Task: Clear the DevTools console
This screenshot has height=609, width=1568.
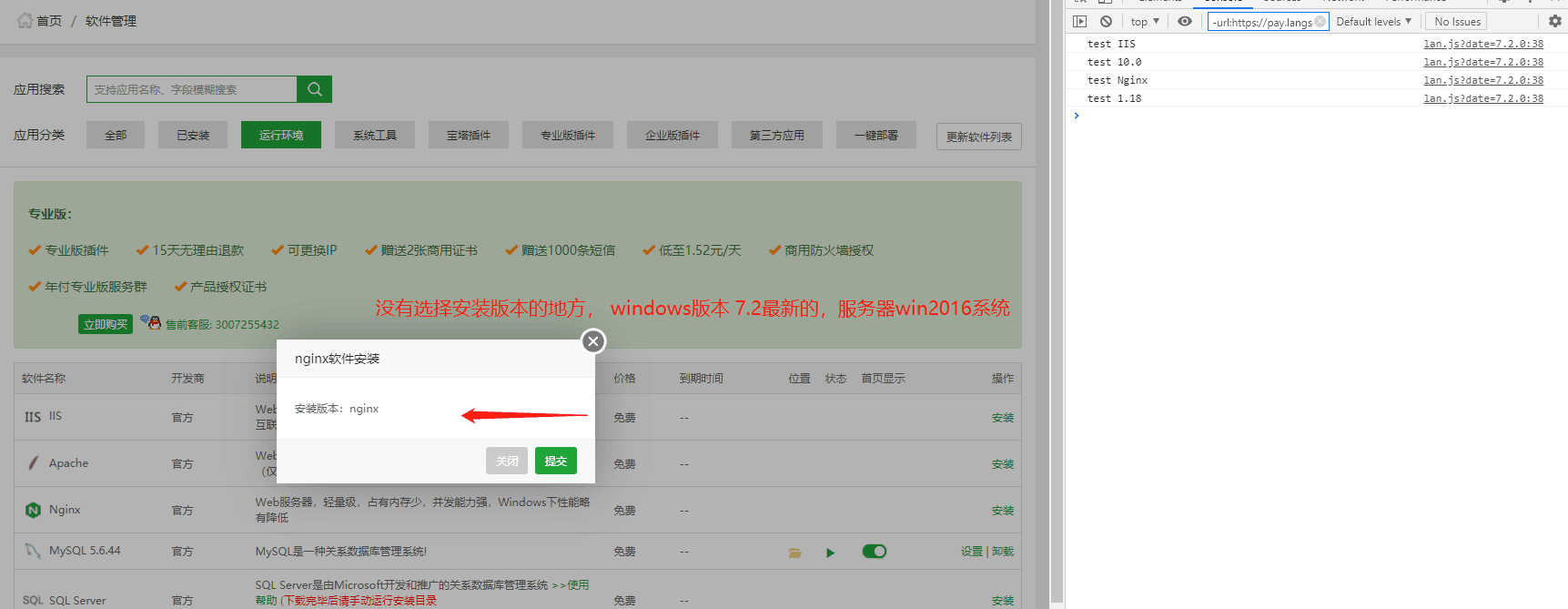Action: coord(1106,21)
